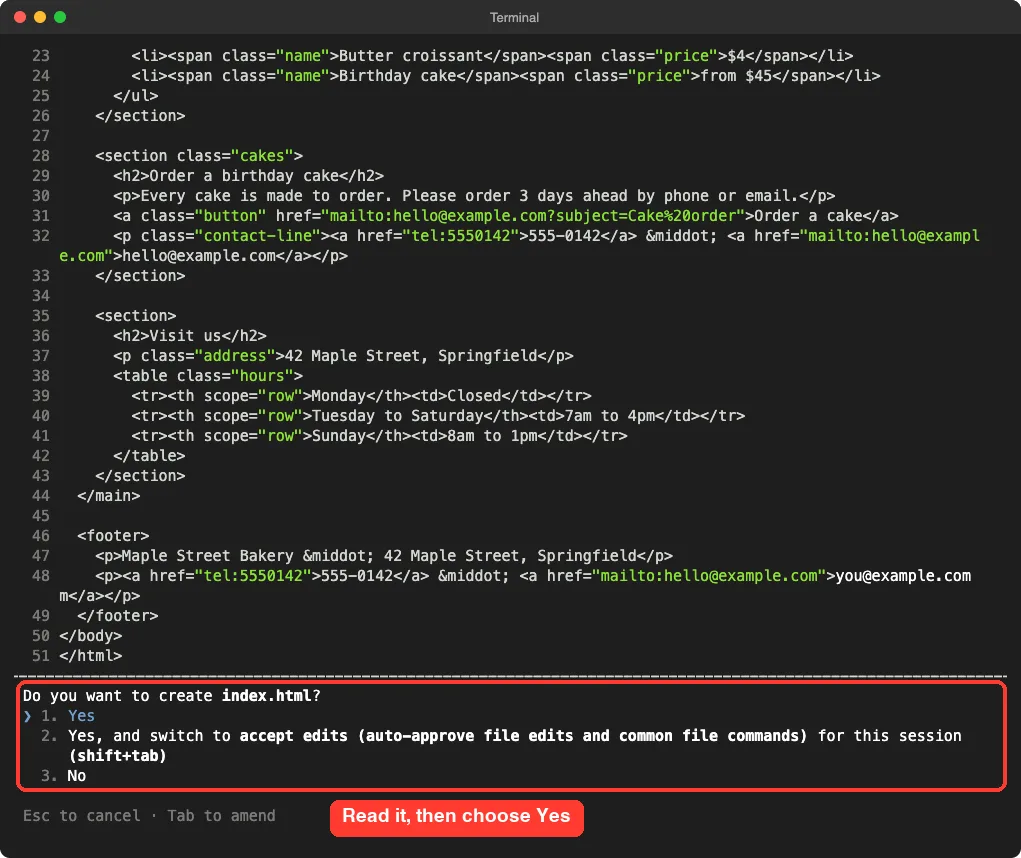
Task: Click the 'Tab to amend' hint text
Action: click(x=221, y=816)
